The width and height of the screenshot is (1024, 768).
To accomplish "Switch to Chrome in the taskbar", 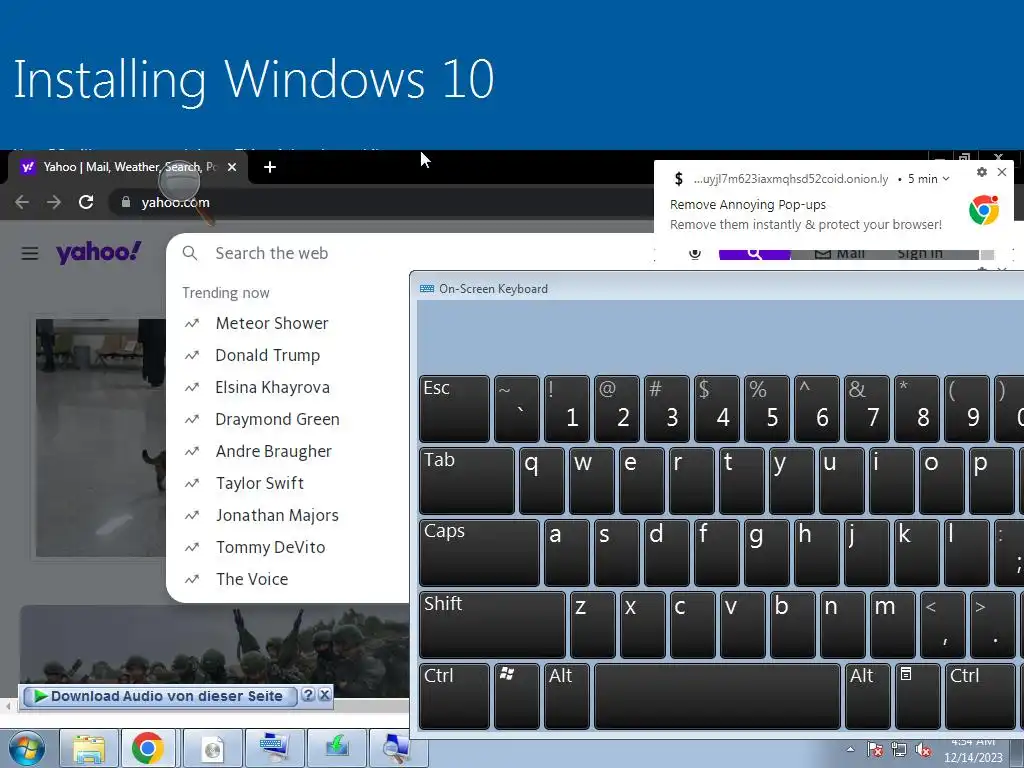I will pos(148,748).
